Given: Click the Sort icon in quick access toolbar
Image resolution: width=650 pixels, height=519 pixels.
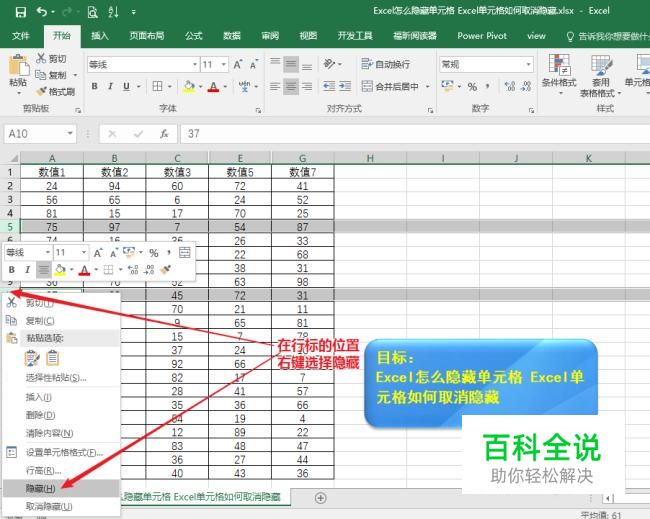Looking at the screenshot, I should pyautogui.click(x=113, y=12).
